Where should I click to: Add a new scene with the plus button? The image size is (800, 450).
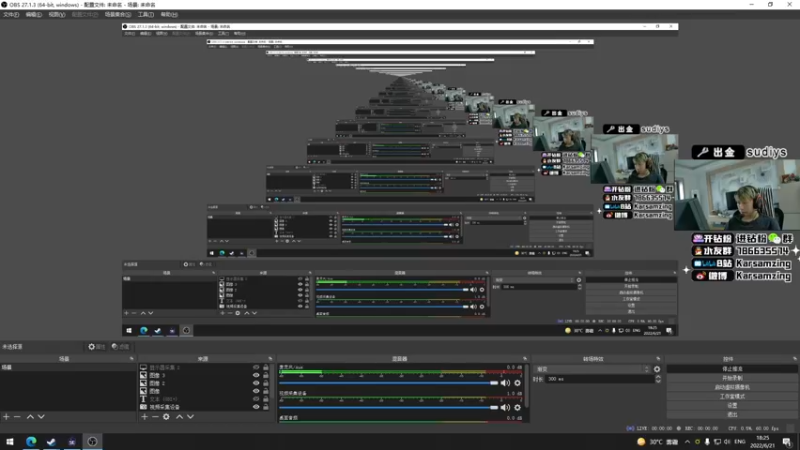point(6,417)
